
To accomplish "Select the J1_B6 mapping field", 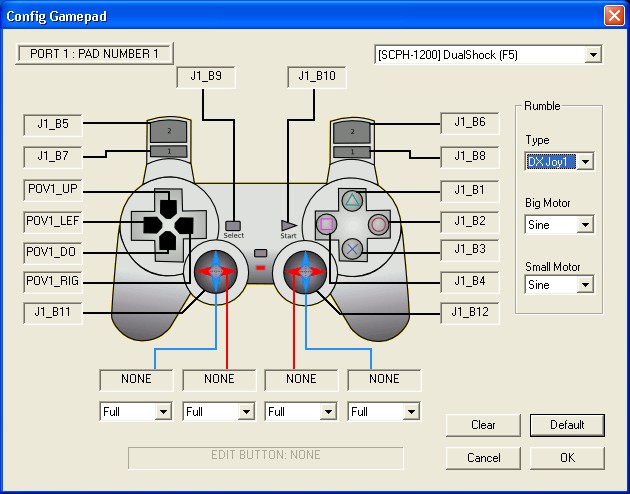I will tap(470, 123).
